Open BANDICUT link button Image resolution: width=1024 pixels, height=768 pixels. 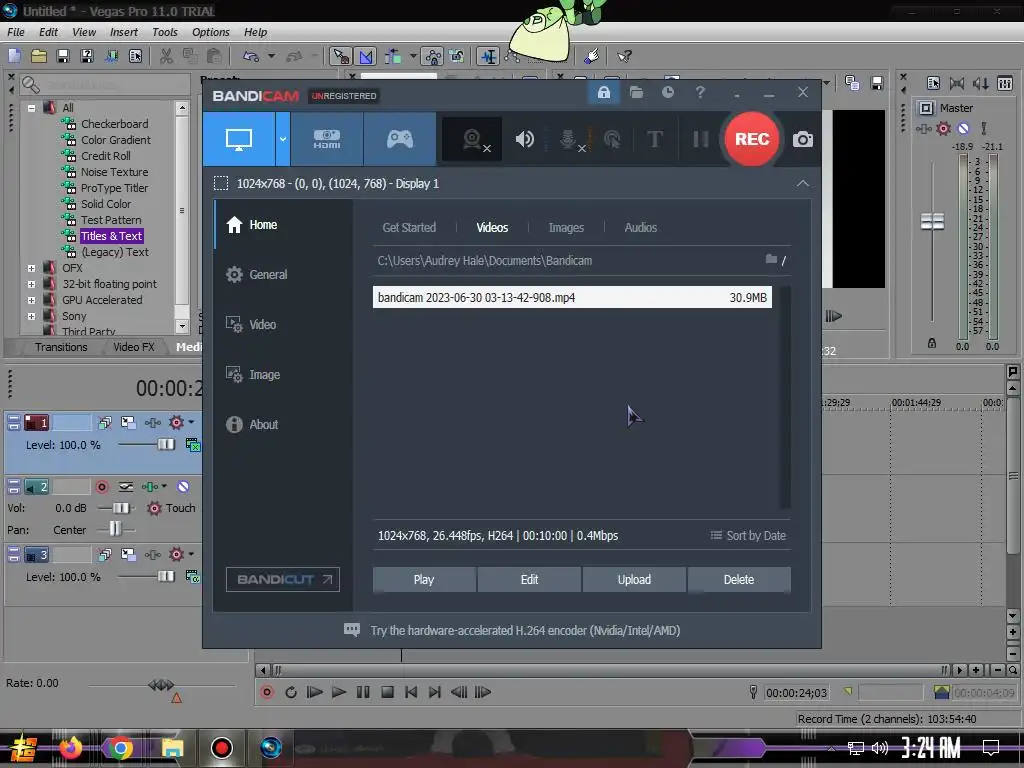[x=283, y=579]
